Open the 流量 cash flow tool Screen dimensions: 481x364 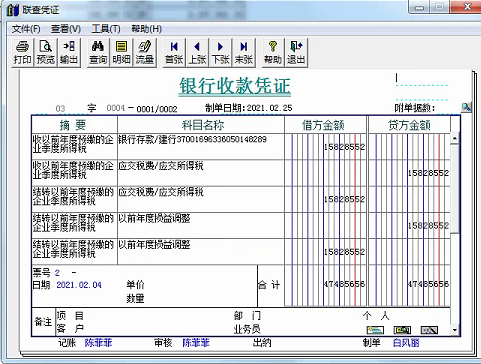145,52
